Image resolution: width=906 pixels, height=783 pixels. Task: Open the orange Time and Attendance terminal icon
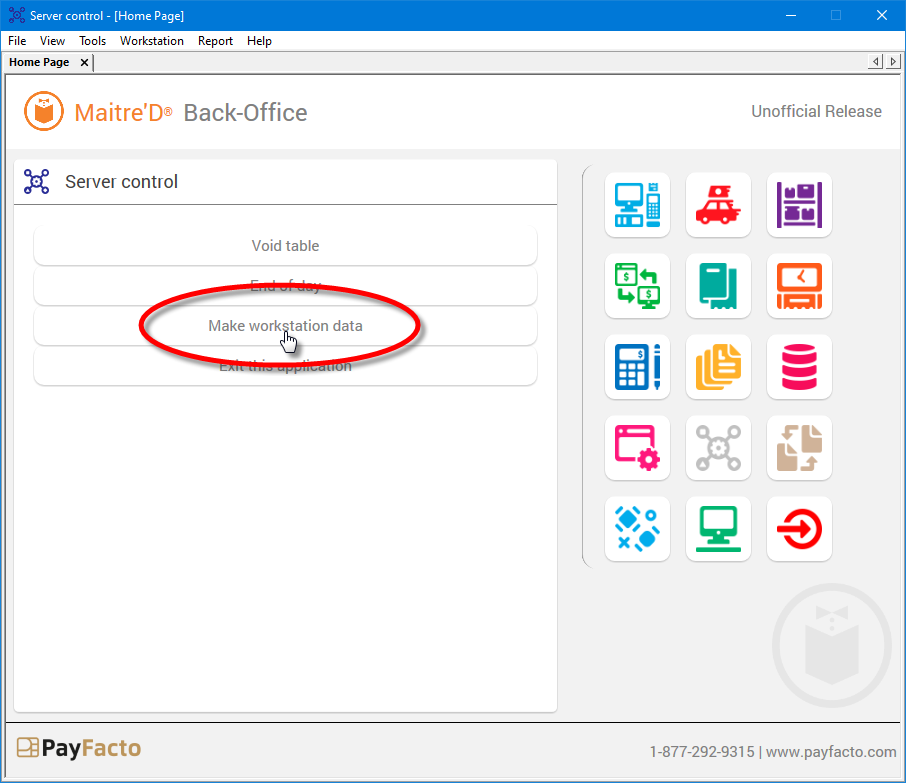point(798,286)
